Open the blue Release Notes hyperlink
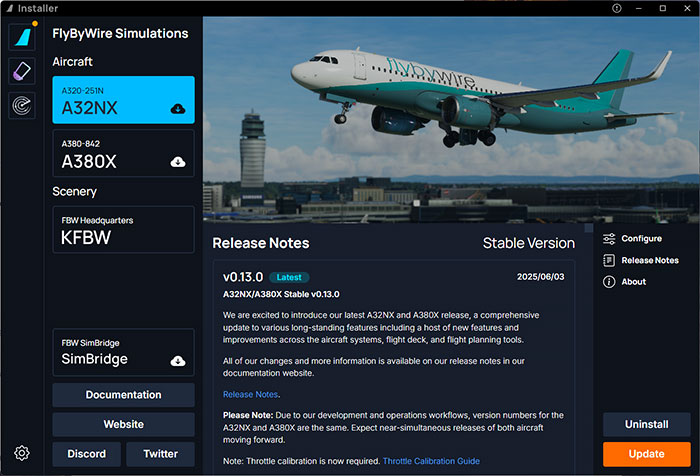The image size is (700, 476). (250, 394)
